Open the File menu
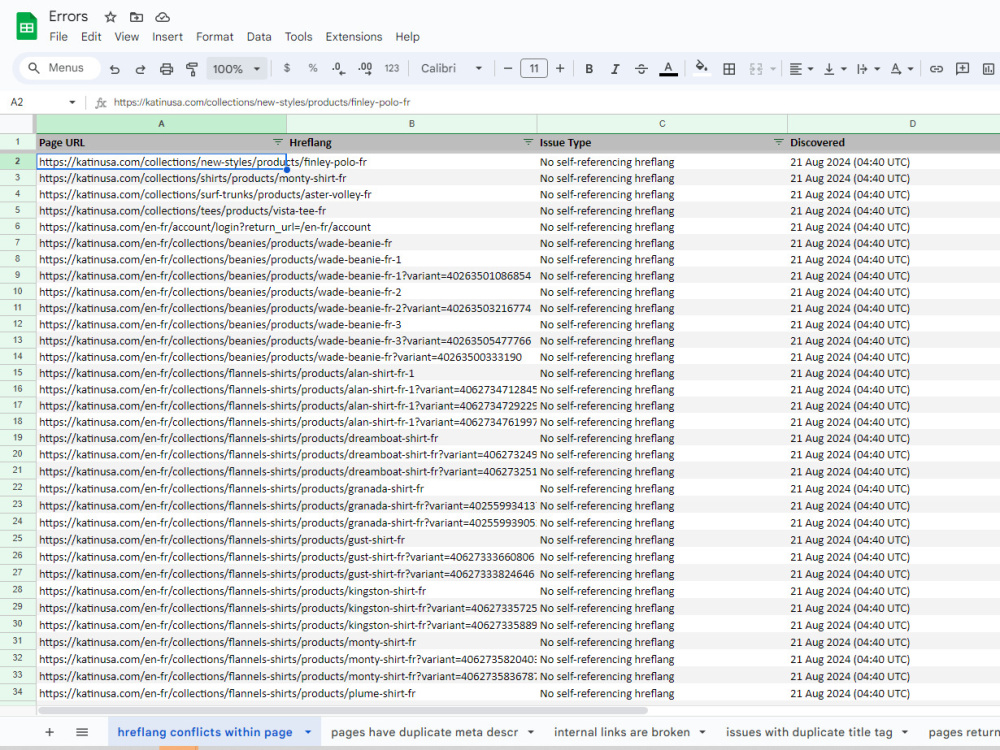The image size is (1000, 750). point(59,37)
